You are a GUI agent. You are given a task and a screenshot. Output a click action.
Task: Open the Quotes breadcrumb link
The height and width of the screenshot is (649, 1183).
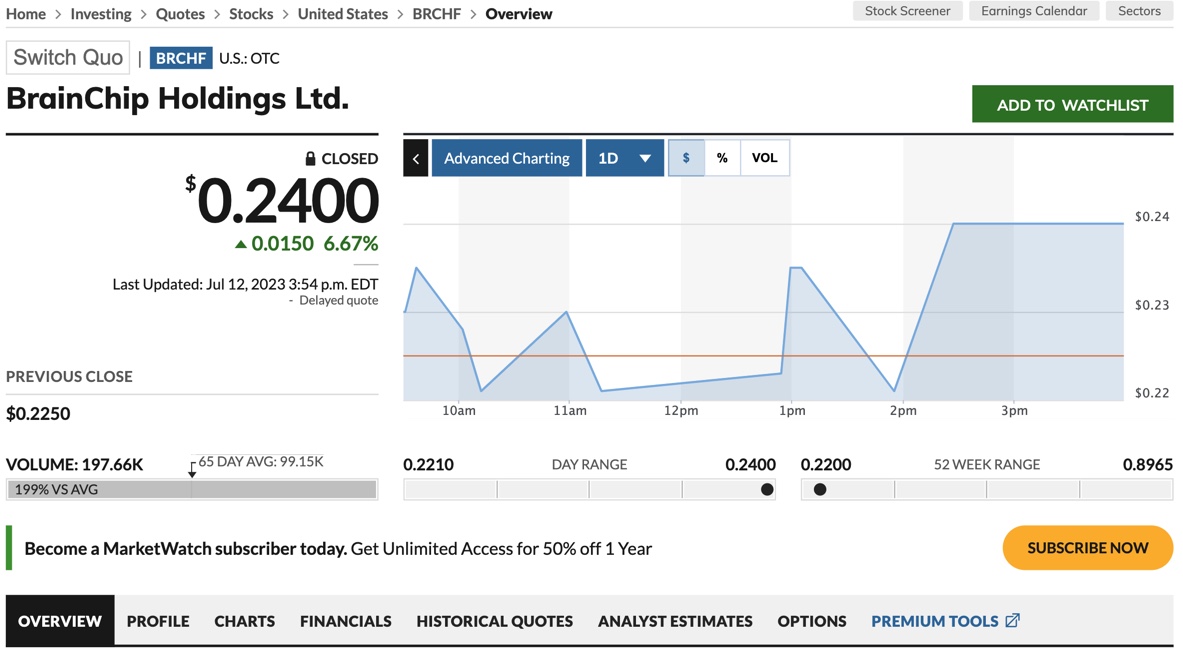coord(180,14)
